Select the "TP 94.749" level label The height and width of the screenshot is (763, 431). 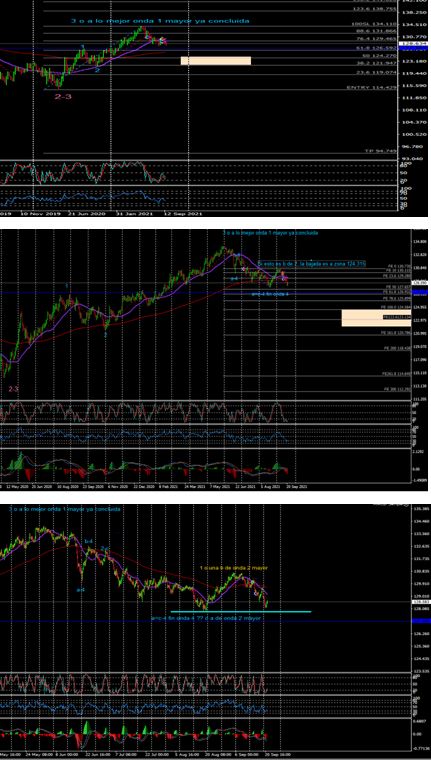(x=380, y=151)
